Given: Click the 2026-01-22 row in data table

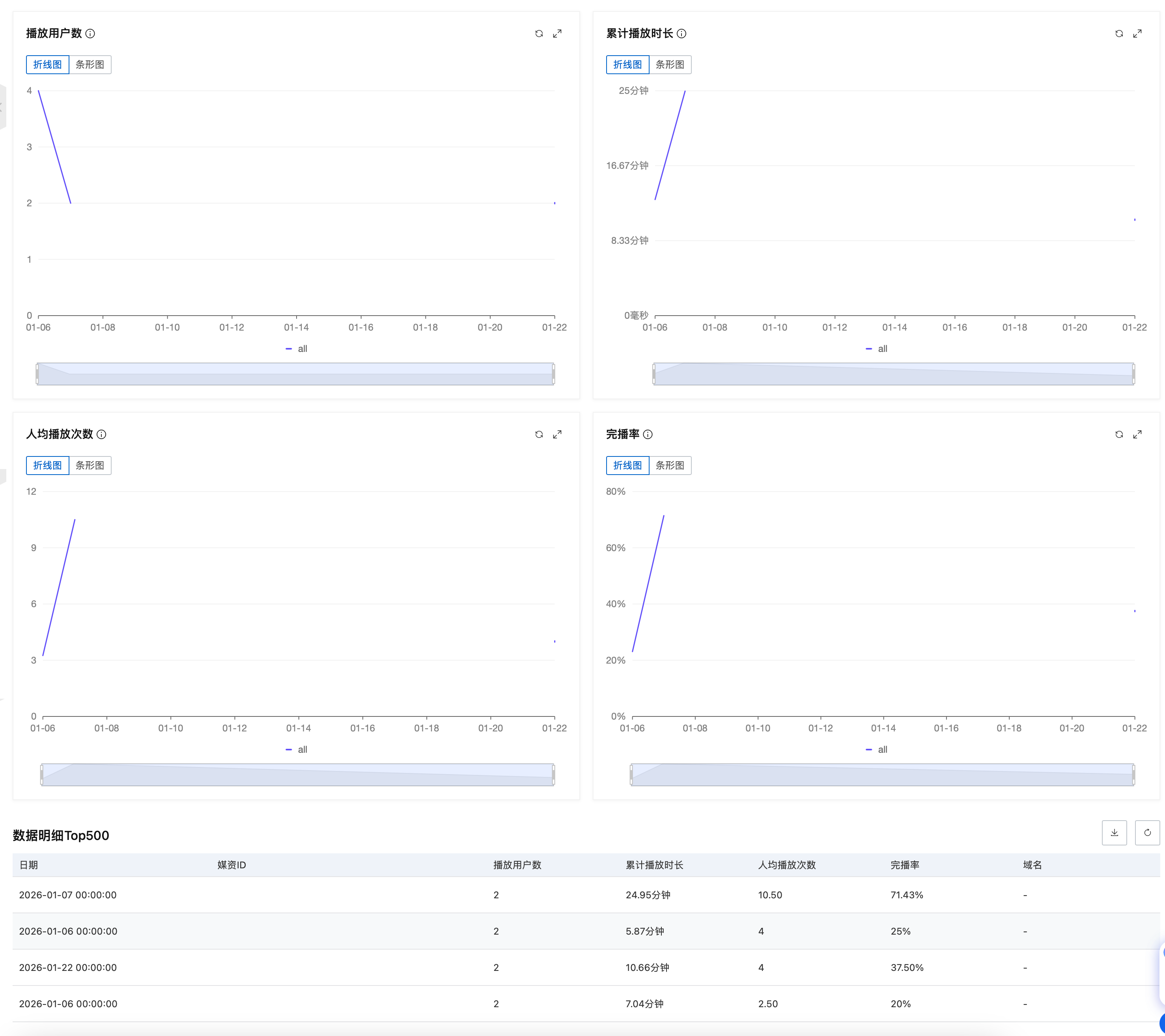Looking at the screenshot, I should pos(68,968).
